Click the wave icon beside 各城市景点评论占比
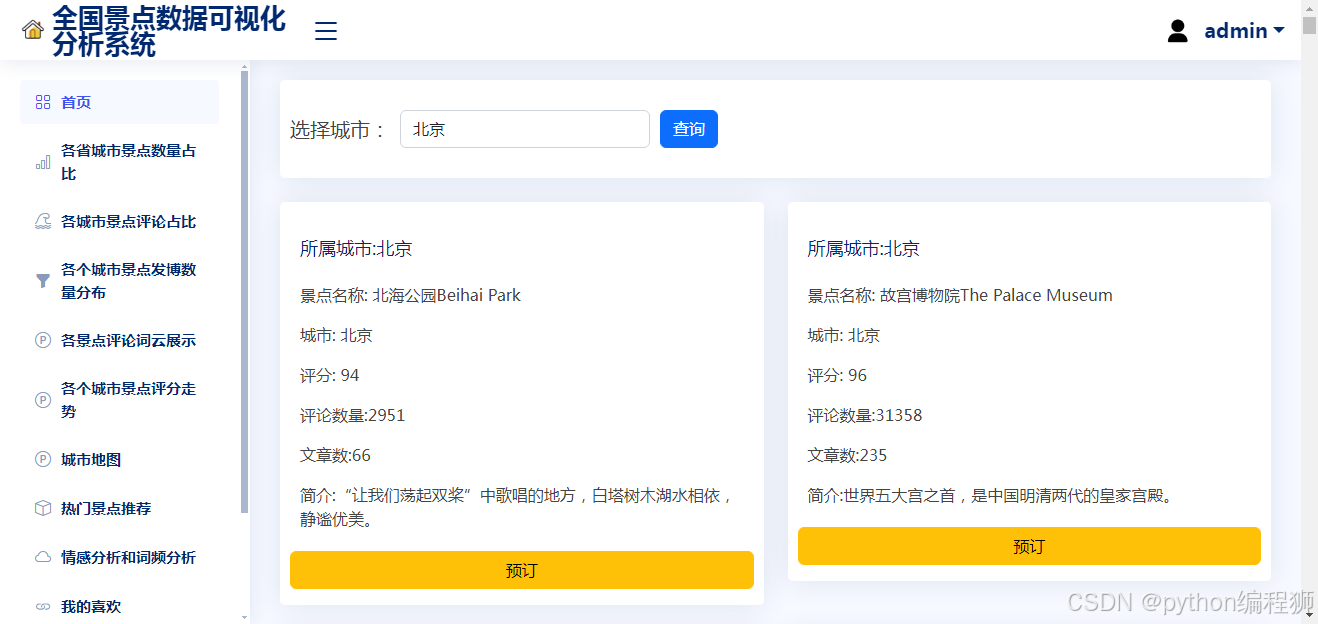This screenshot has height=624, width=1318. 43,222
